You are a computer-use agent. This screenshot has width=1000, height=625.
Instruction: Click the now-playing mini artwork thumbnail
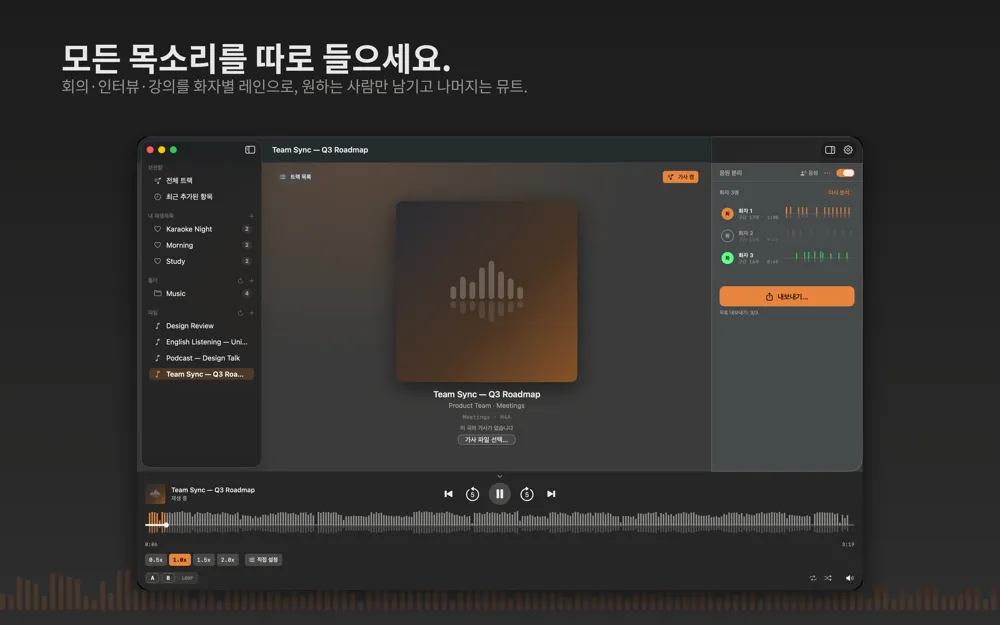click(x=155, y=494)
